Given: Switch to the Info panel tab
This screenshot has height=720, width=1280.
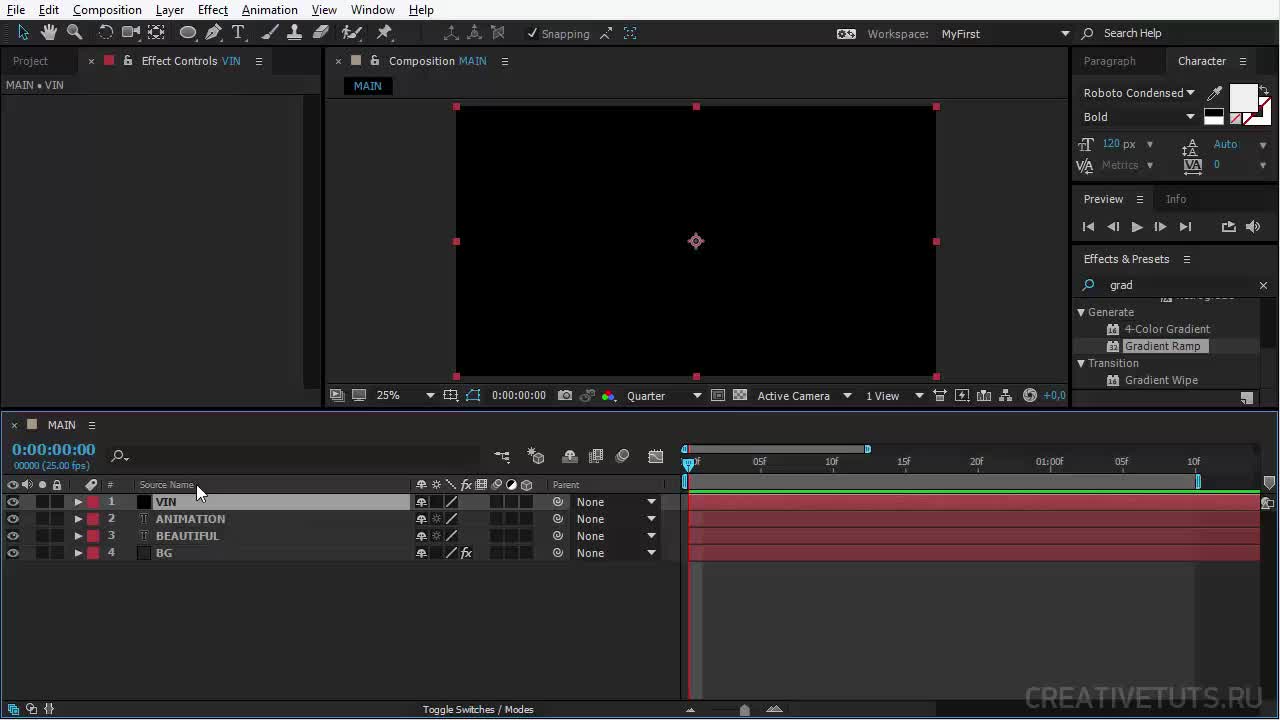Looking at the screenshot, I should point(1175,199).
